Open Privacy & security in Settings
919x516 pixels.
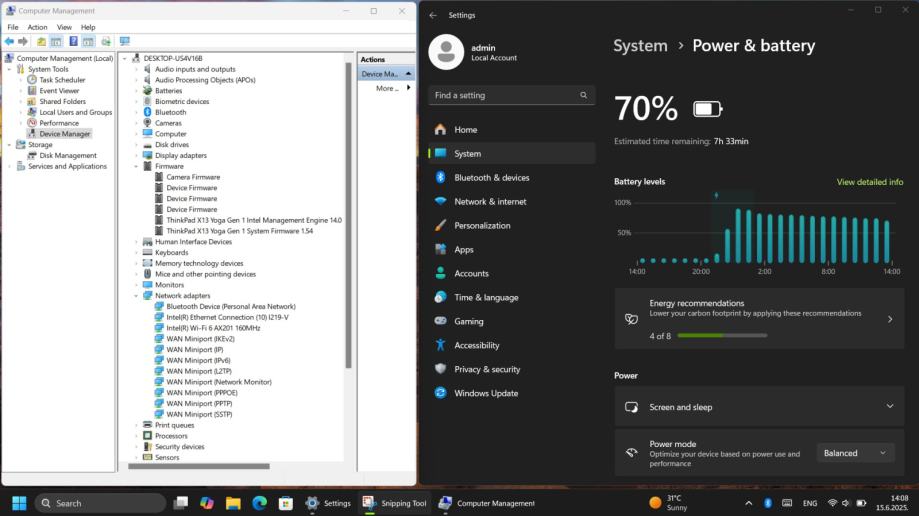[512, 370]
